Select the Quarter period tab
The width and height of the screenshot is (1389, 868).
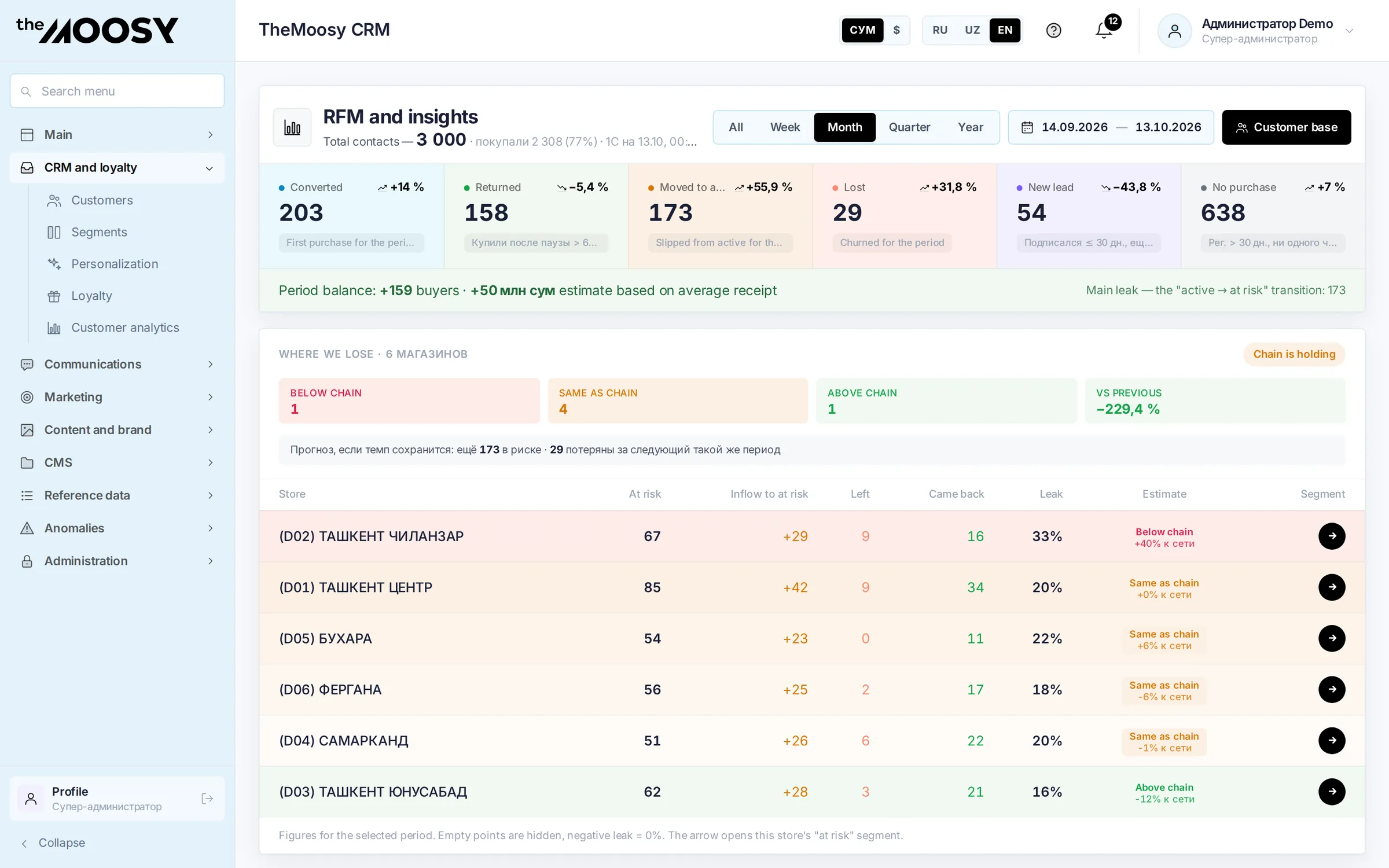pos(909,127)
